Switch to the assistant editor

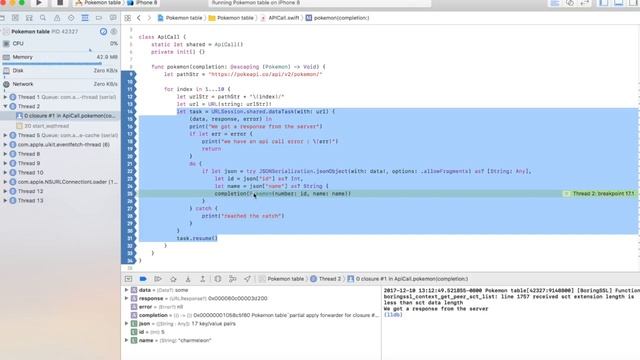(x=570, y=3)
